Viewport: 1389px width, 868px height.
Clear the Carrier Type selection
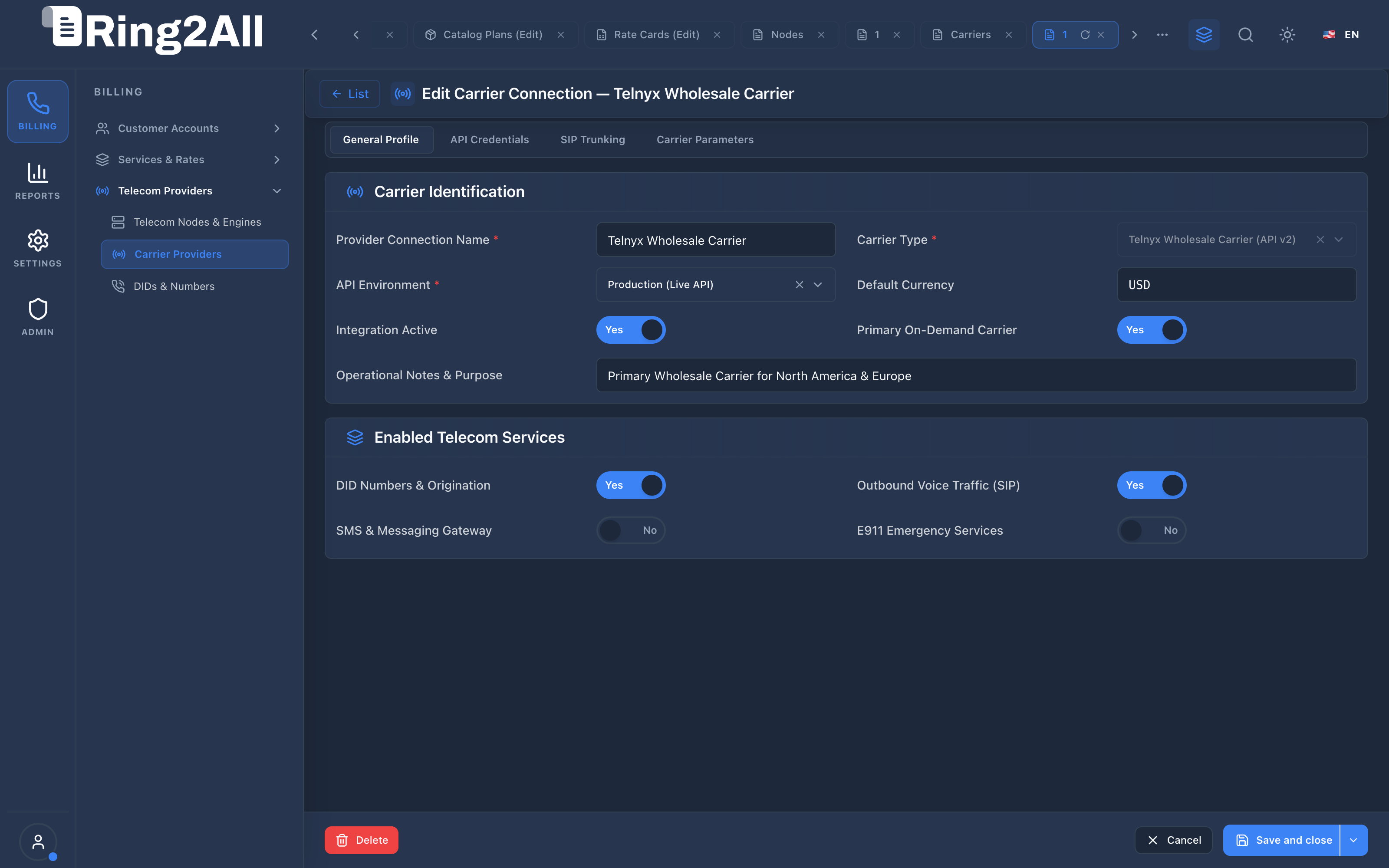(x=1320, y=240)
